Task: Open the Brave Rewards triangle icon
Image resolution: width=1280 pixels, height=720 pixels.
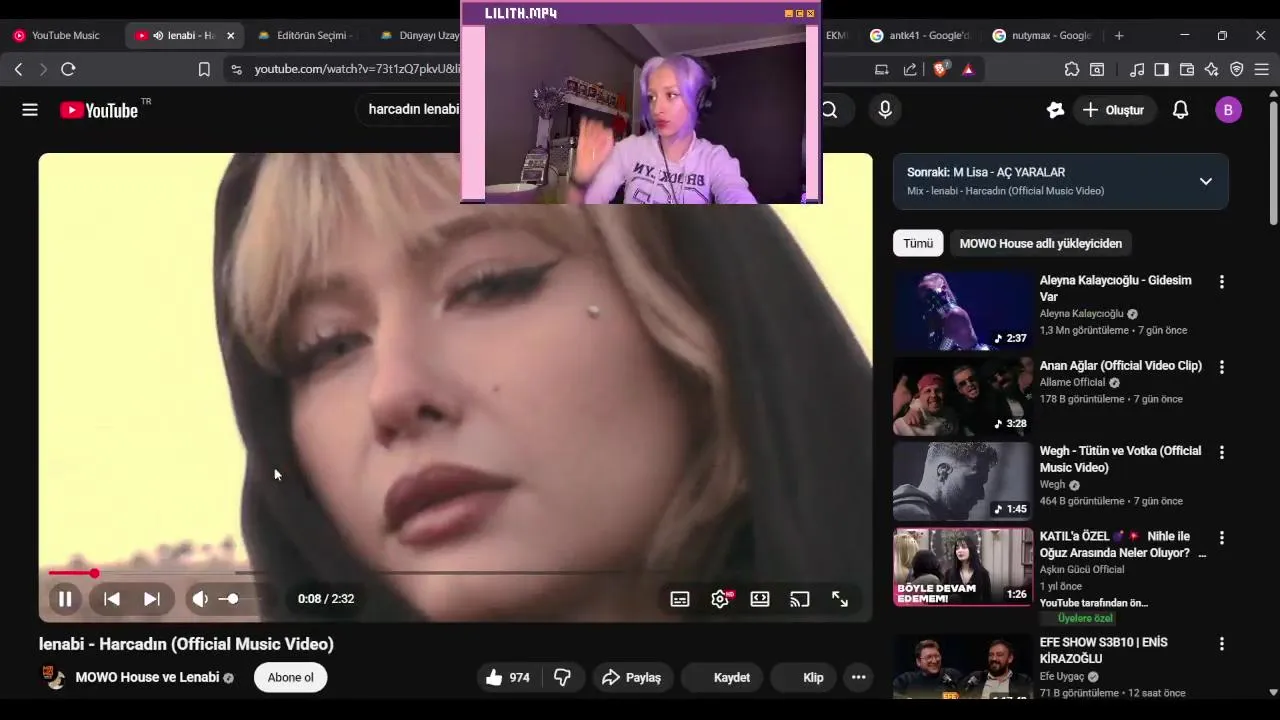Action: pos(968,69)
